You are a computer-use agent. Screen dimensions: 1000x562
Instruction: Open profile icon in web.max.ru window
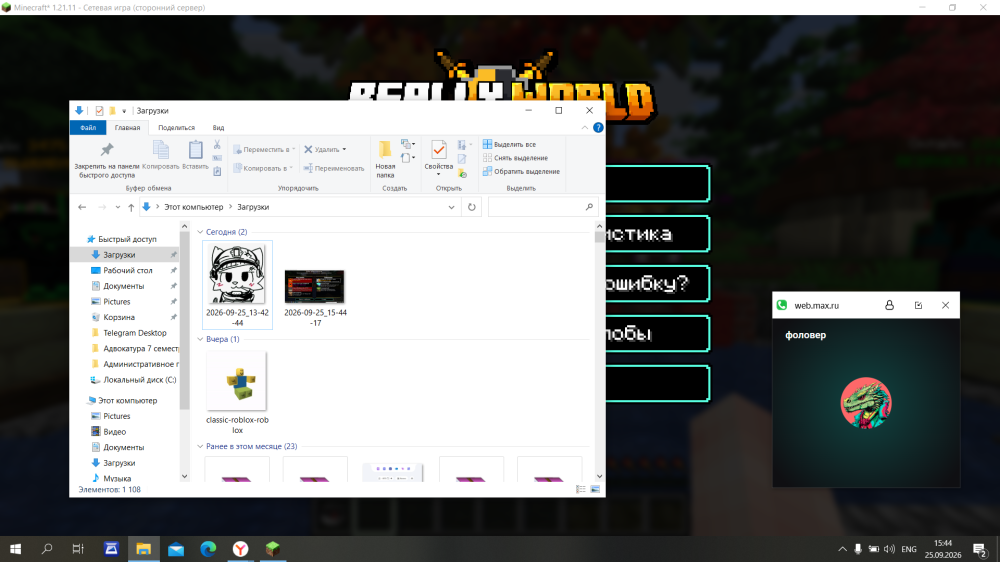click(889, 306)
